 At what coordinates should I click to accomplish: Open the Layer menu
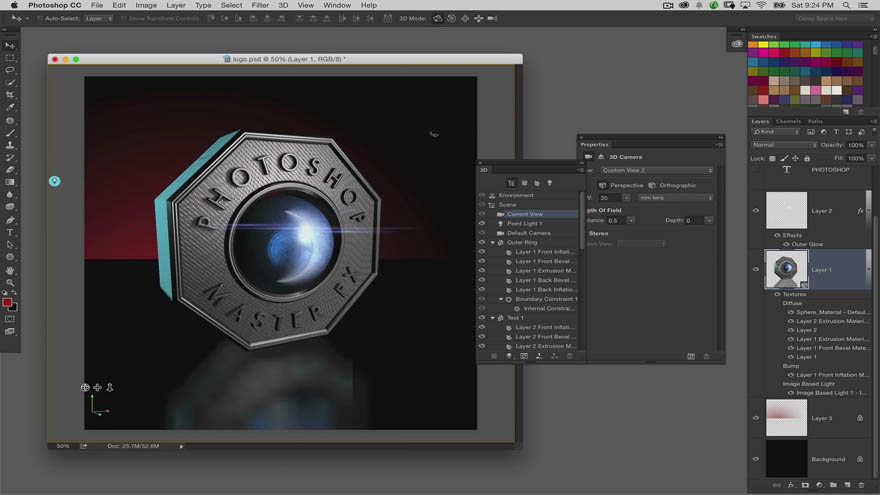coord(176,5)
